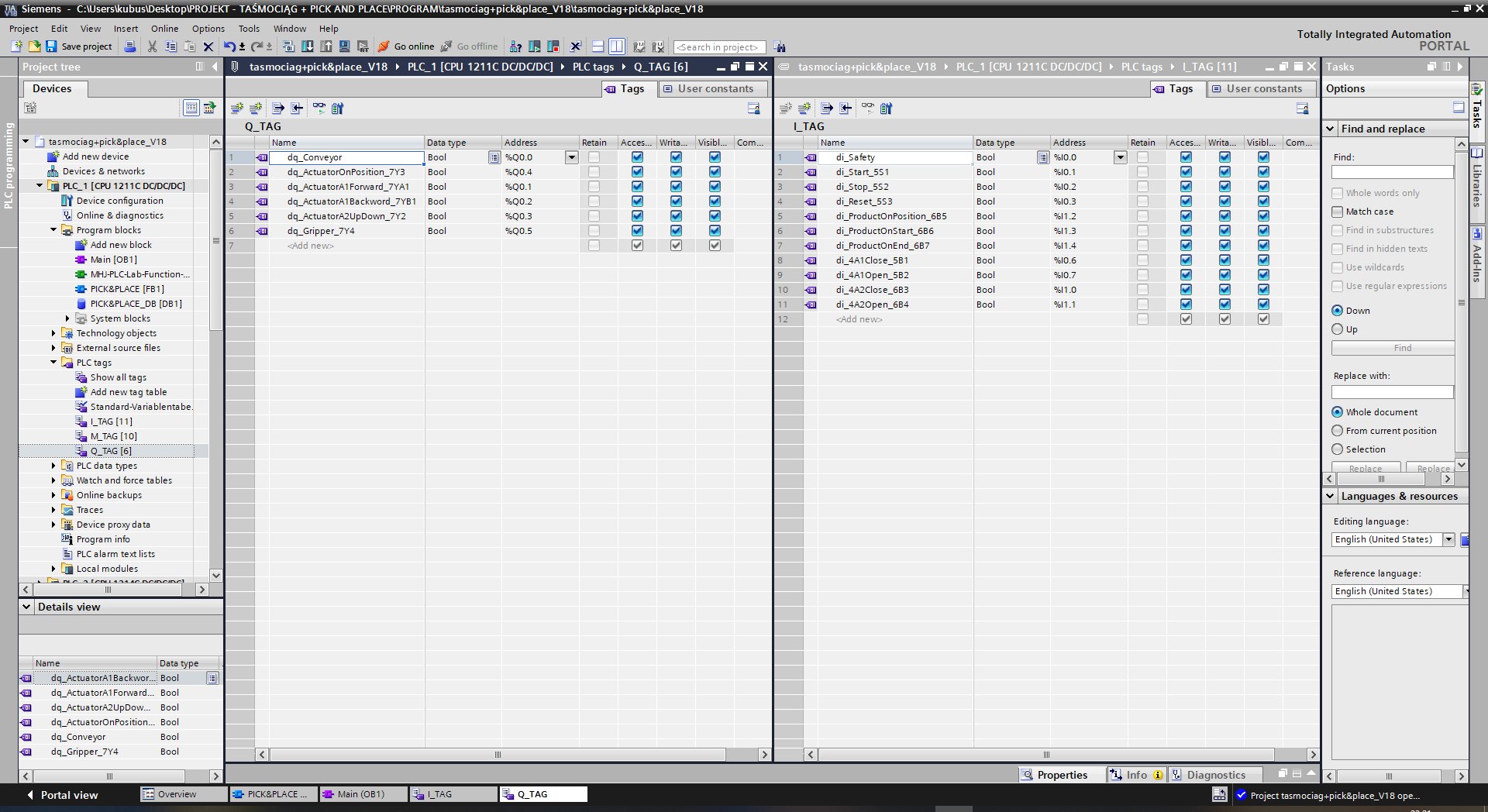Expand the Technology objects tree node
This screenshot has width=1488, height=812.
click(53, 333)
